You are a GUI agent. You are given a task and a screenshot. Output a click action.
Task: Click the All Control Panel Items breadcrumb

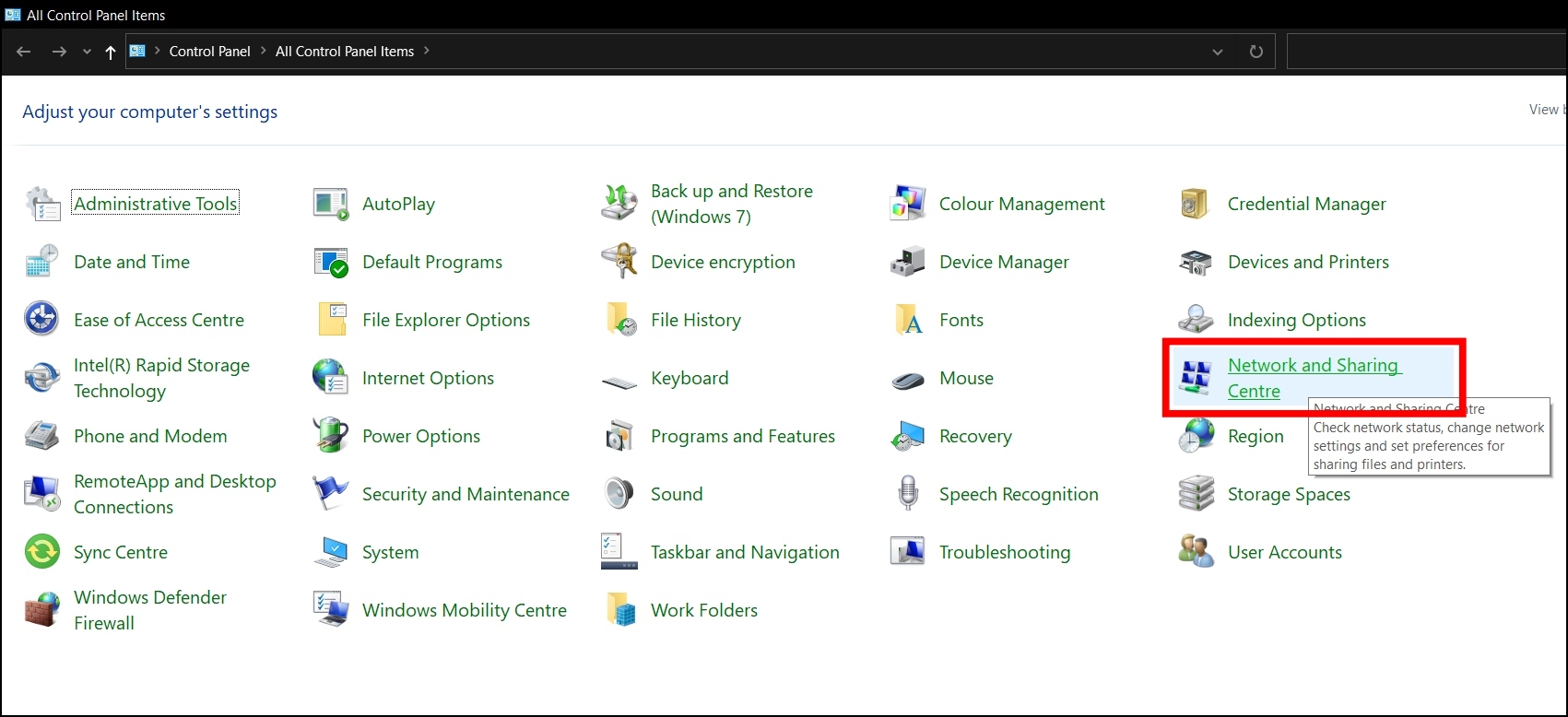point(345,51)
